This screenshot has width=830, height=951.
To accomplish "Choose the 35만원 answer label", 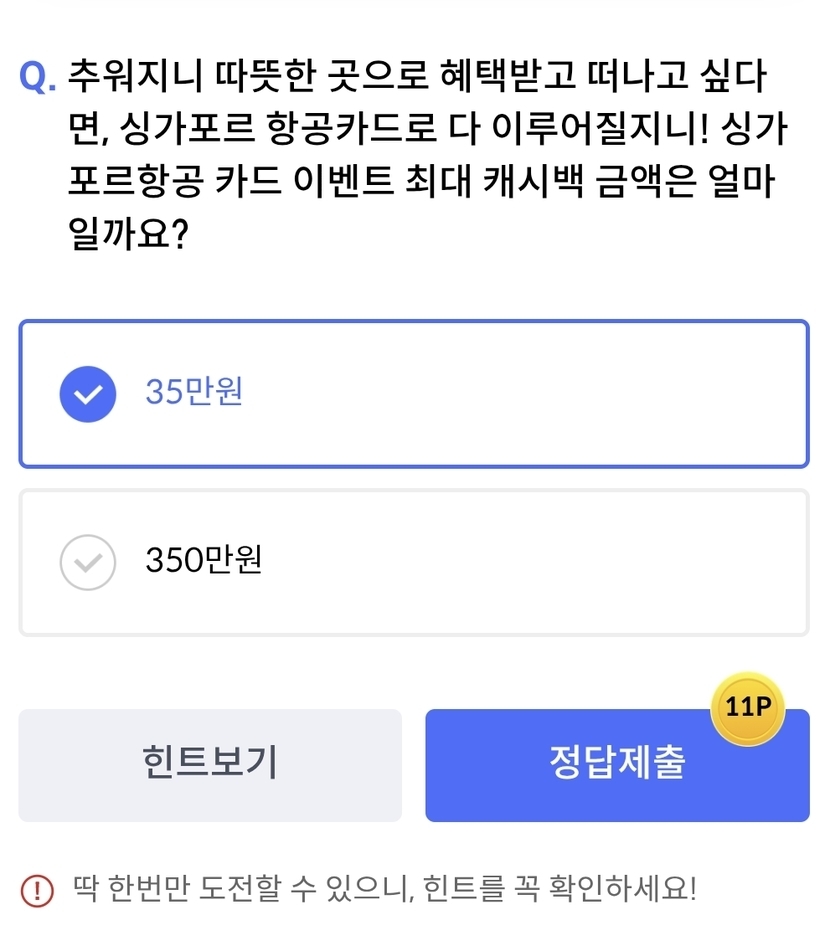I will click(194, 392).
